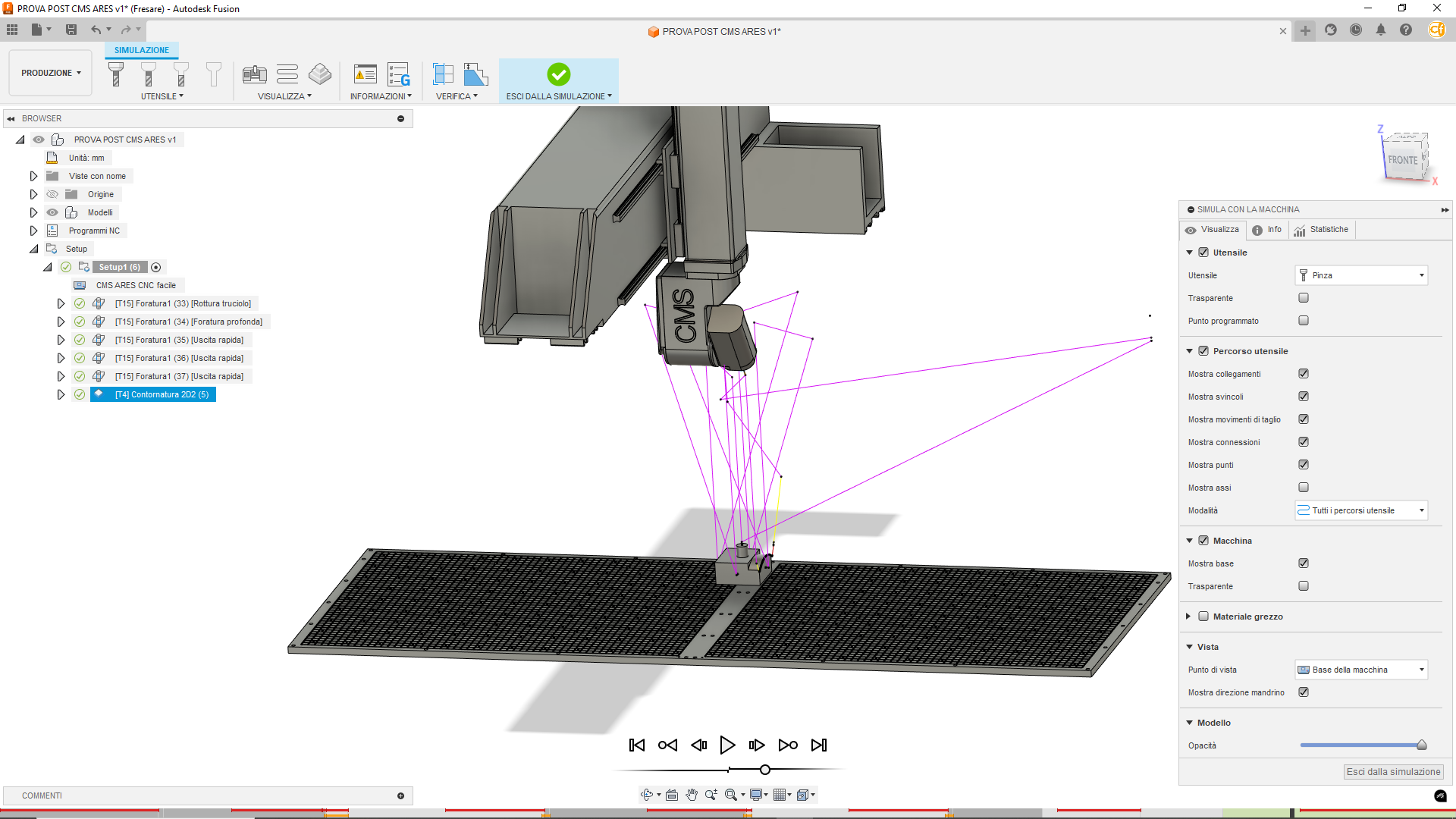Open the Modalità dropdown showing Tutti i percorsi utensile
This screenshot has width=1456, height=819.
tap(1360, 510)
